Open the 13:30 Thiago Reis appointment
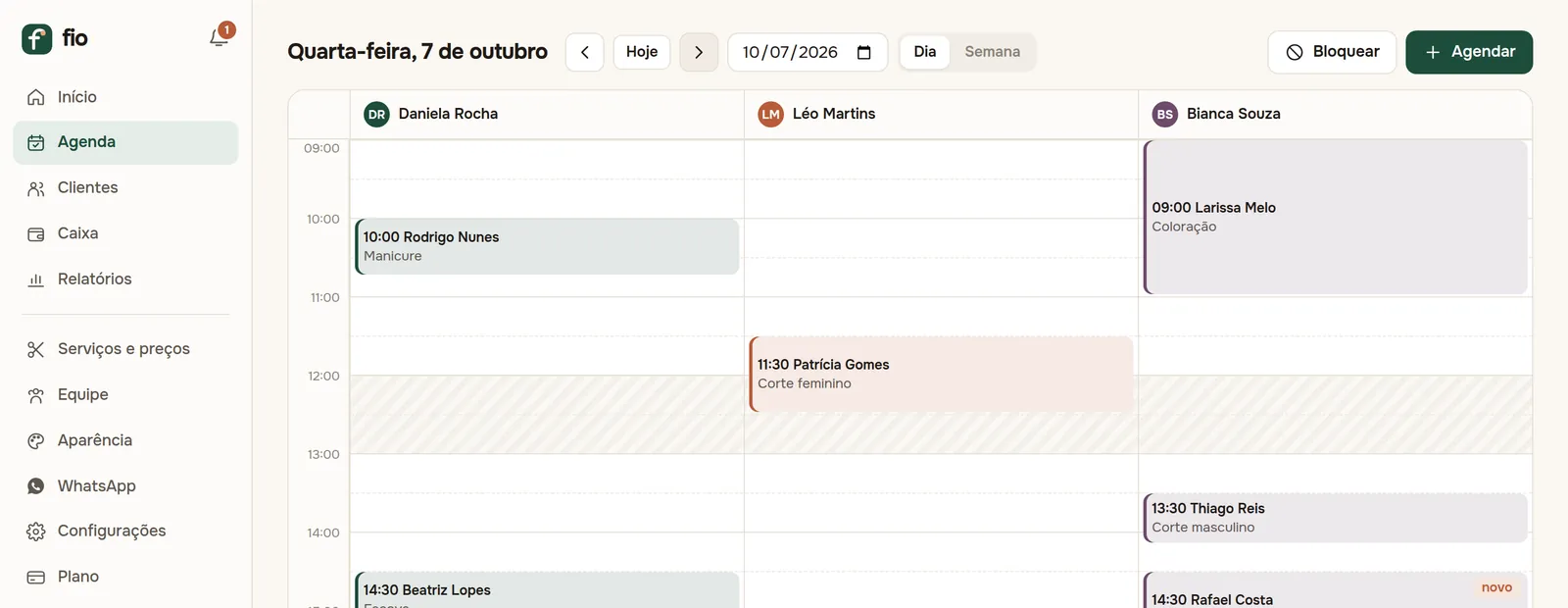Viewport: 1568px width, 608px height. pos(1336,518)
